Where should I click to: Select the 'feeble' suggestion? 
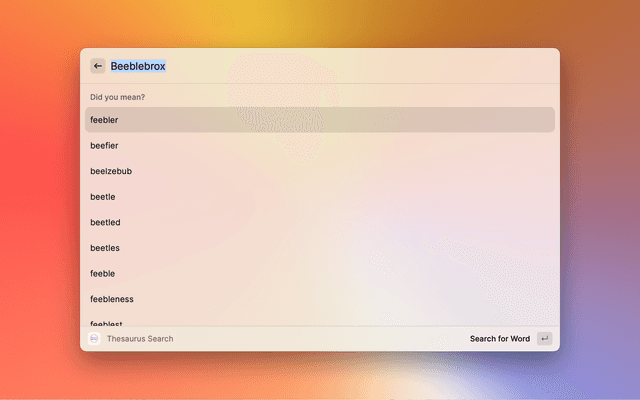pyautogui.click(x=103, y=273)
